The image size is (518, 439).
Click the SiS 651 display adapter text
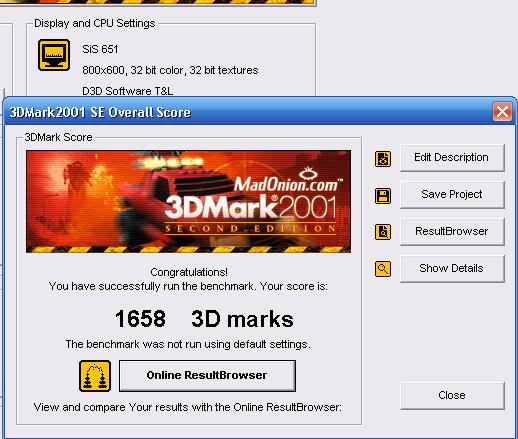pos(100,49)
